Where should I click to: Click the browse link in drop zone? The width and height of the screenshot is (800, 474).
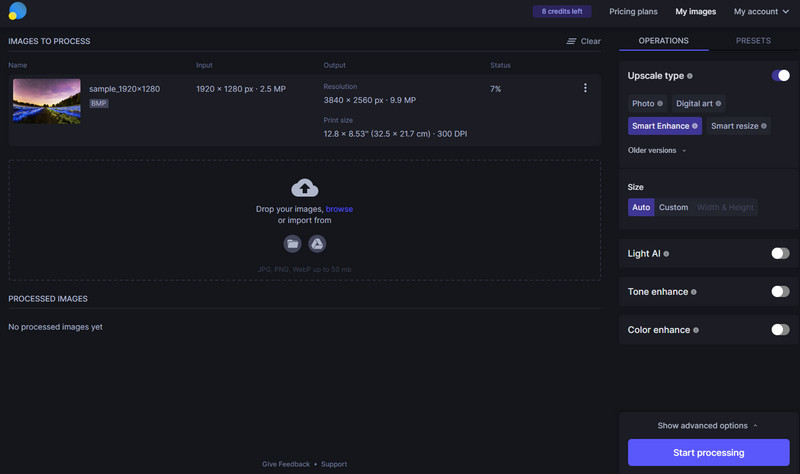339,209
